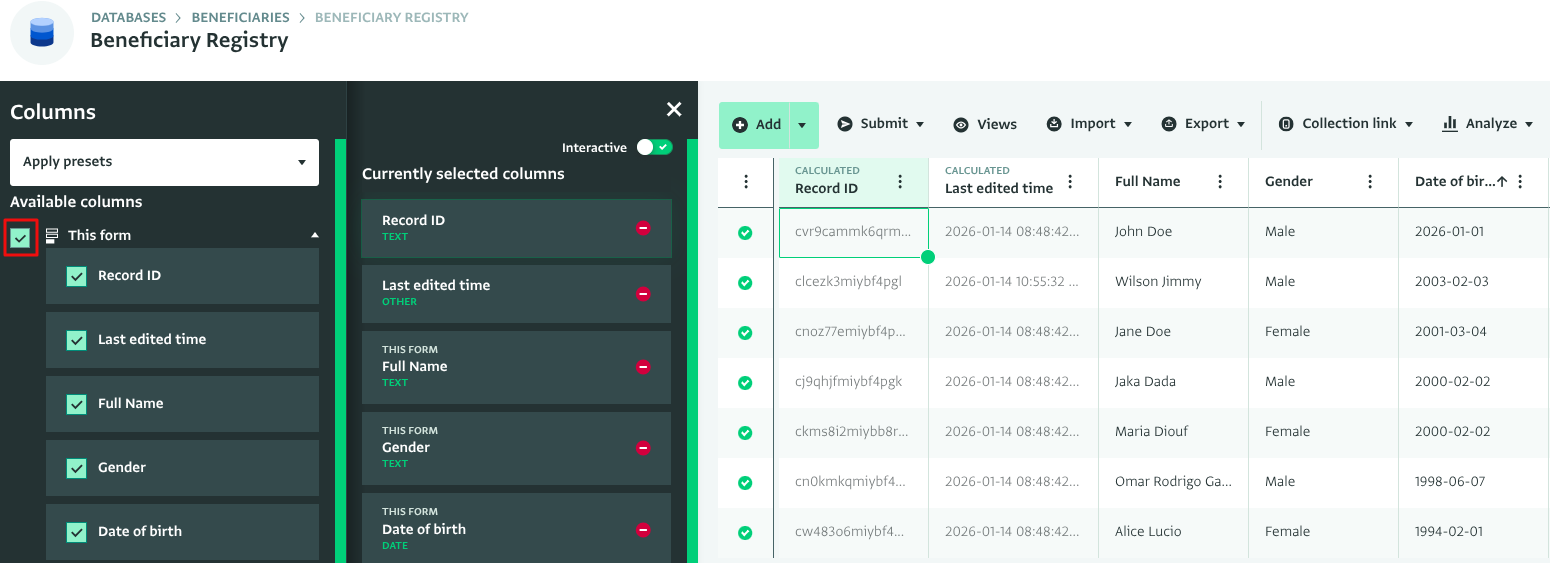Deselect all columns under This form
Image resolution: width=1550 pixels, height=563 pixels.
21,238
